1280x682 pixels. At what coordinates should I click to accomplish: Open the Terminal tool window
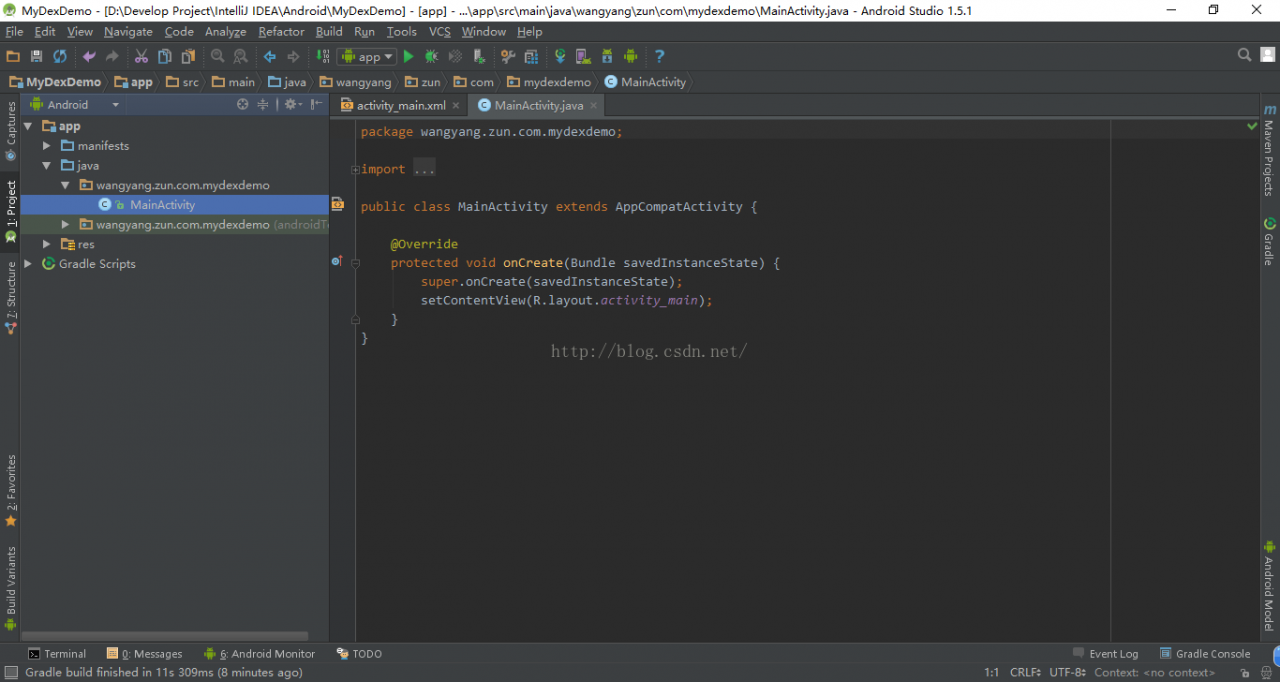point(57,654)
